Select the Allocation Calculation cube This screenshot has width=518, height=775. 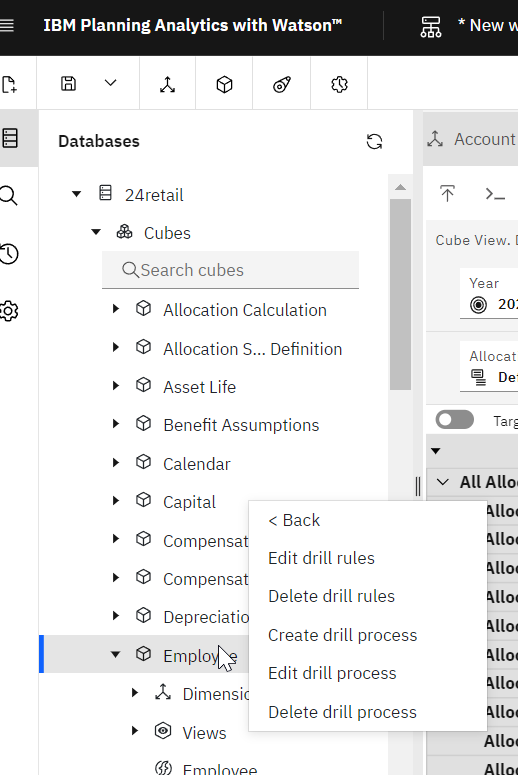click(x=245, y=310)
